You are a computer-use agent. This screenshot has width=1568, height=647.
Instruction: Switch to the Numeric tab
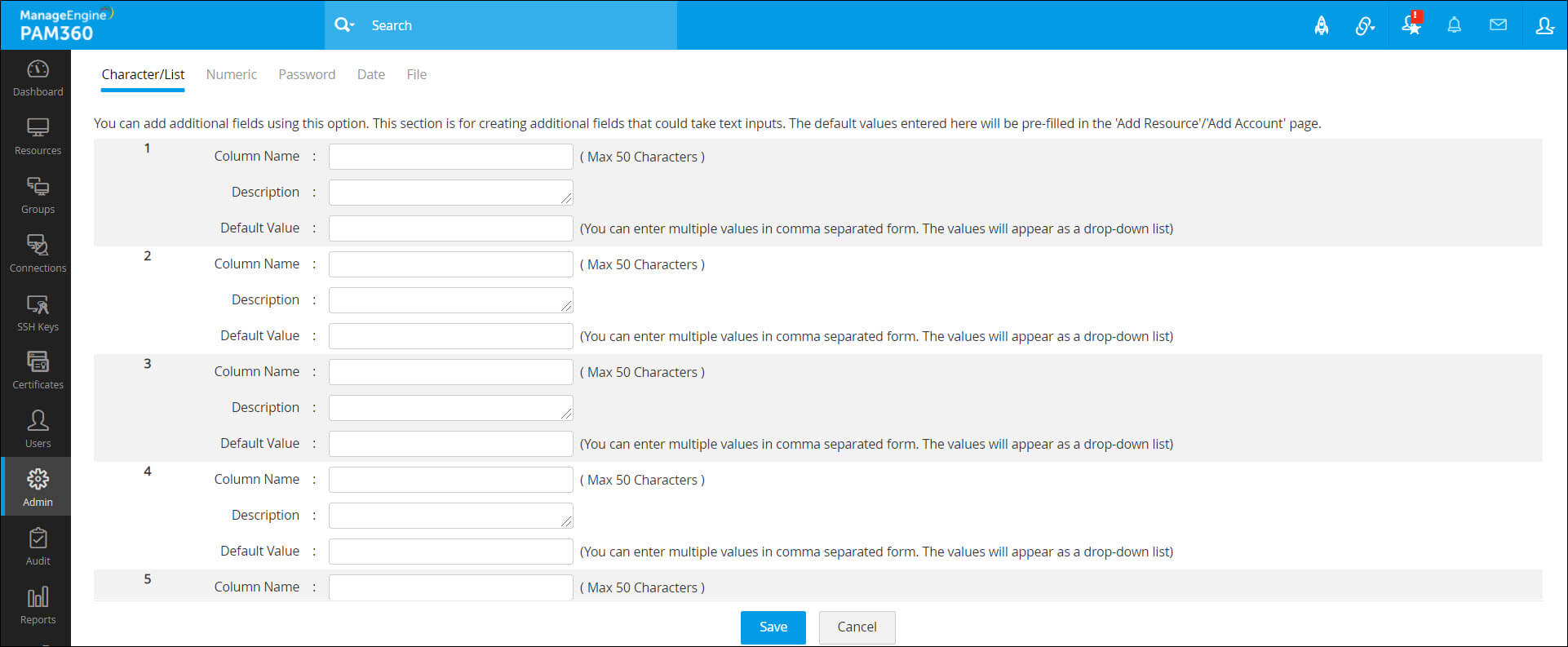tap(231, 74)
